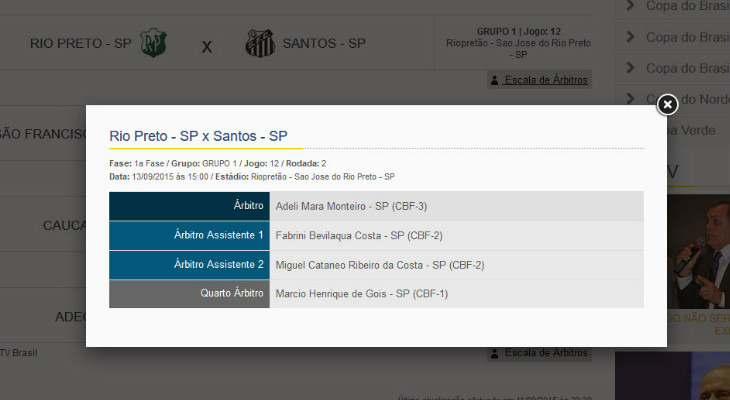Click the popup title Rio Preto x Santos
730x400 pixels.
tap(199, 136)
